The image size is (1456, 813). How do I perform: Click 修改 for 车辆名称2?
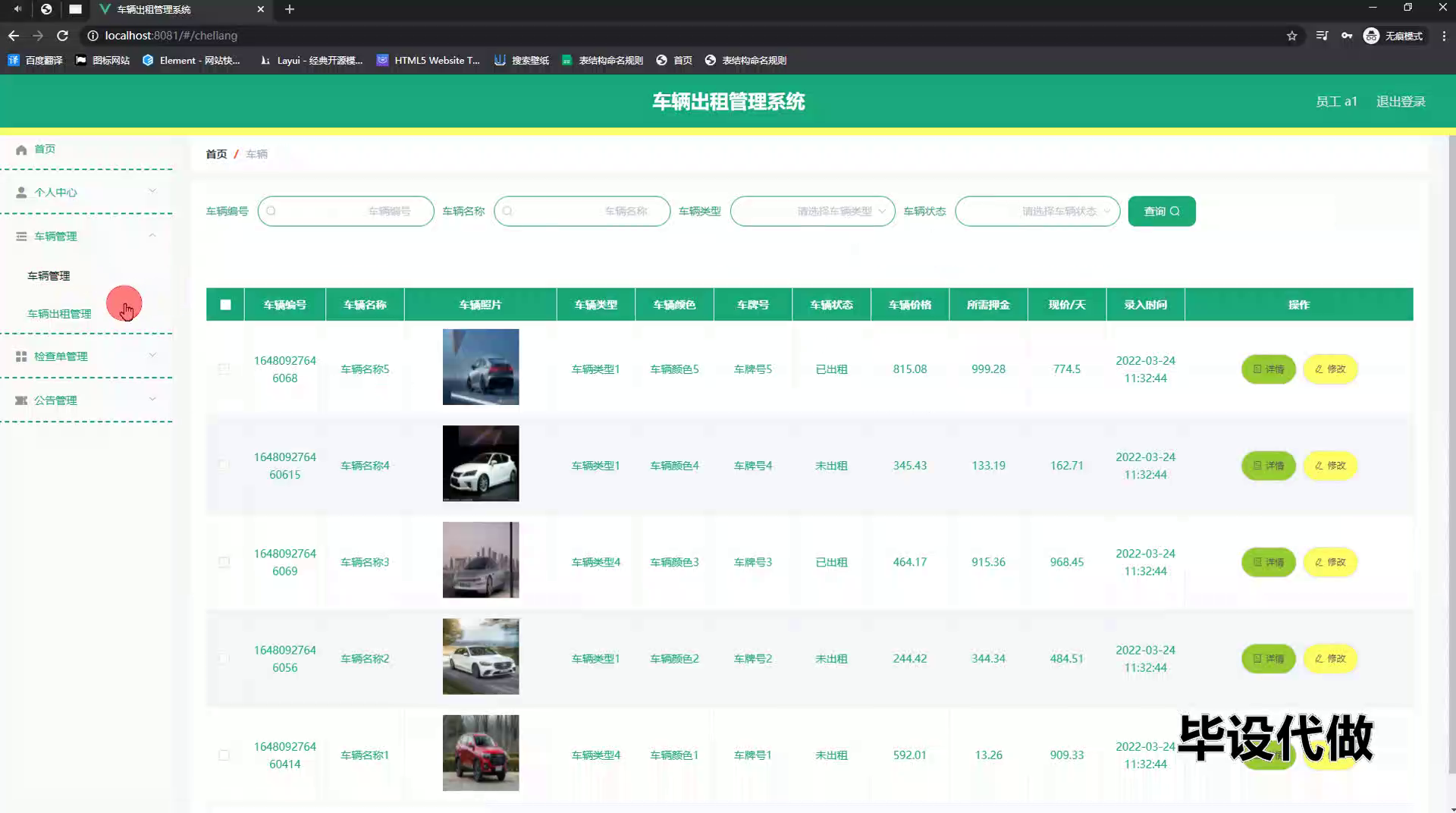tap(1330, 658)
